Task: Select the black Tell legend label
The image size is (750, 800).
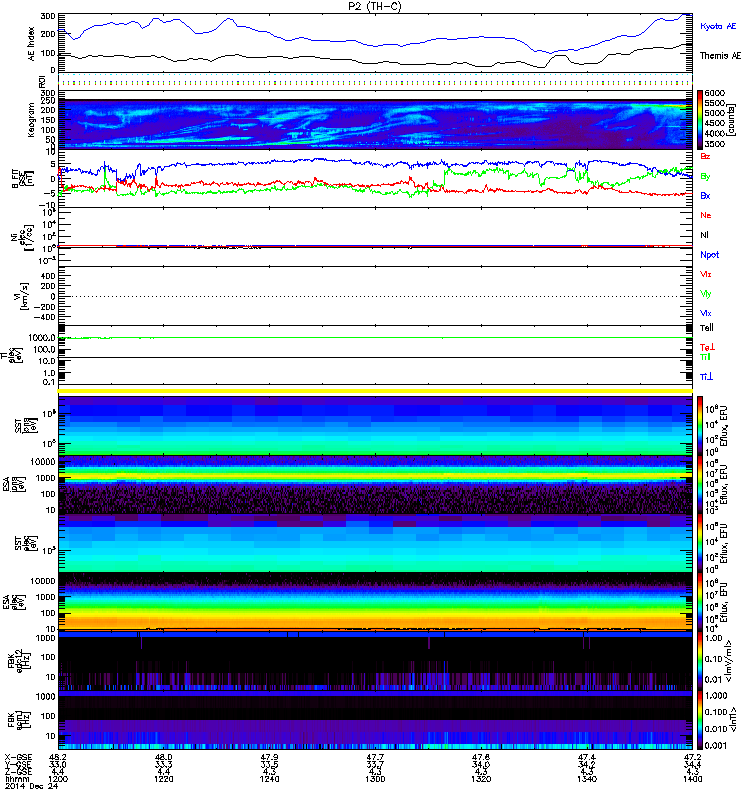Action: [707, 328]
